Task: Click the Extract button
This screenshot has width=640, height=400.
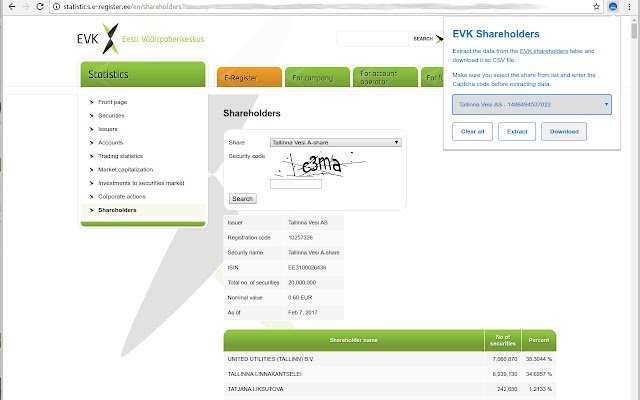Action: [517, 131]
